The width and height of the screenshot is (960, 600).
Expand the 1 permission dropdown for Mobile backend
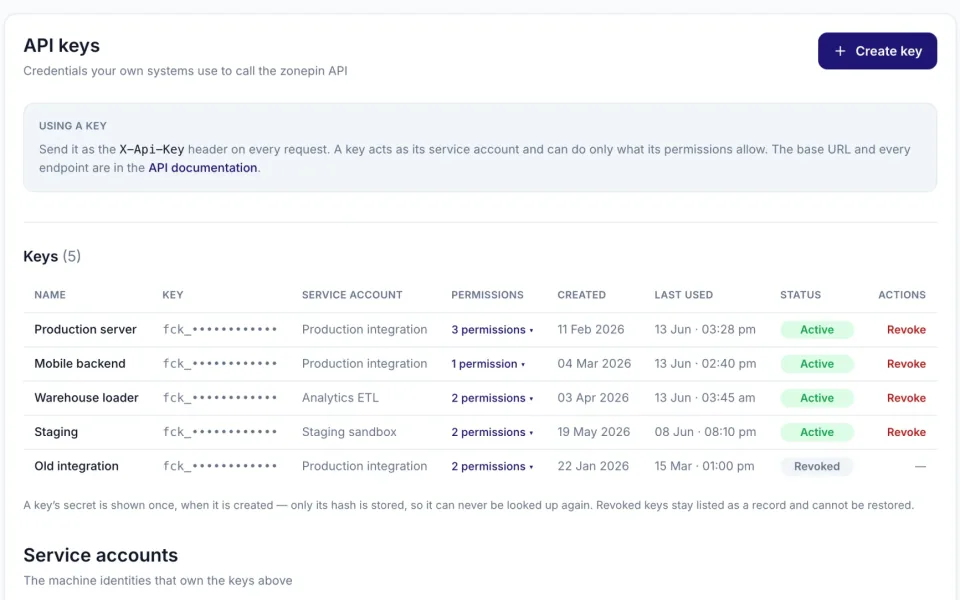tap(488, 364)
